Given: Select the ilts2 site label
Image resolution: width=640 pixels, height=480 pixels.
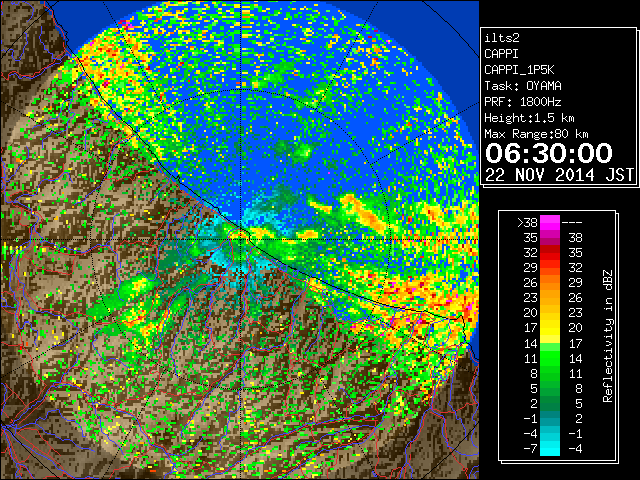Looking at the screenshot, I should click(x=502, y=38).
